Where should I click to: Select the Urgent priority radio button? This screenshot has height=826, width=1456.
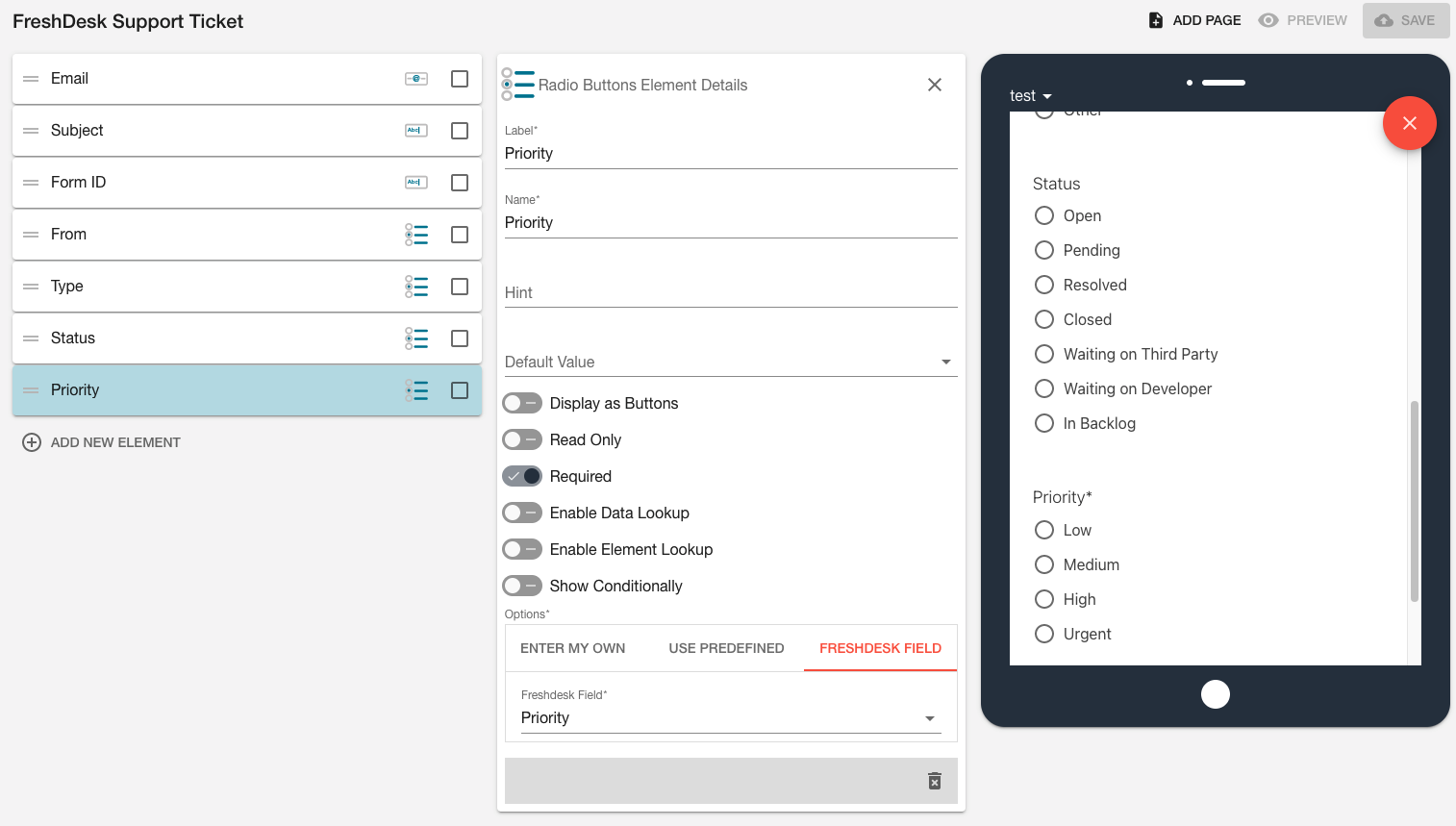tap(1044, 634)
